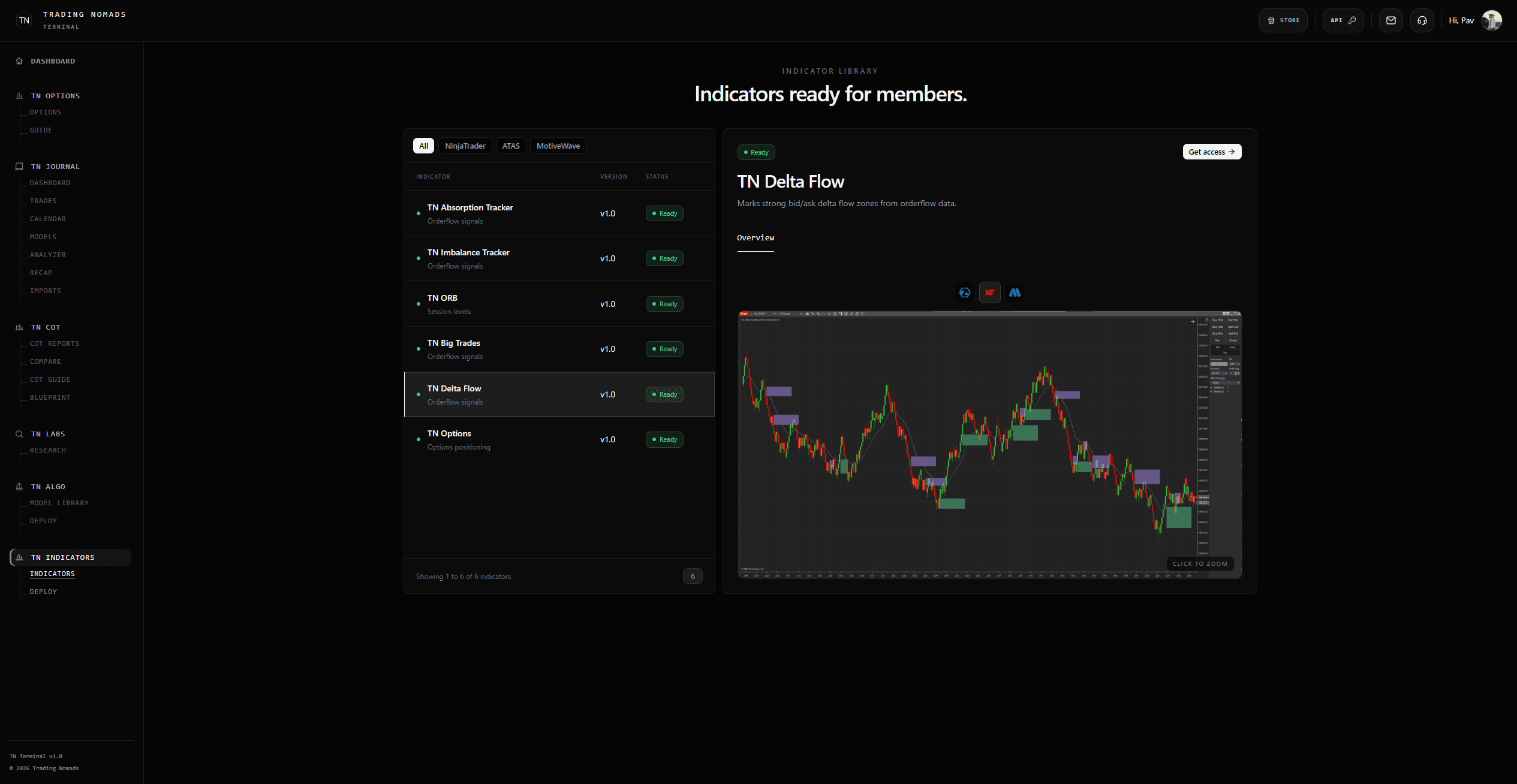This screenshot has width=1517, height=784.
Task: Filter indicators by ATAS
Action: coord(511,146)
